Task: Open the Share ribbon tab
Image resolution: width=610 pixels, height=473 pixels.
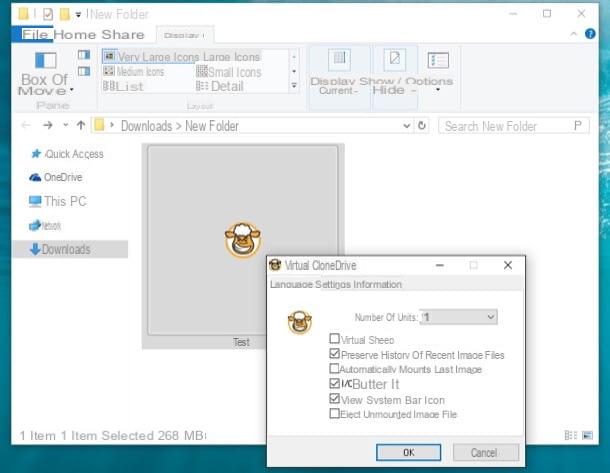Action: tap(123, 35)
